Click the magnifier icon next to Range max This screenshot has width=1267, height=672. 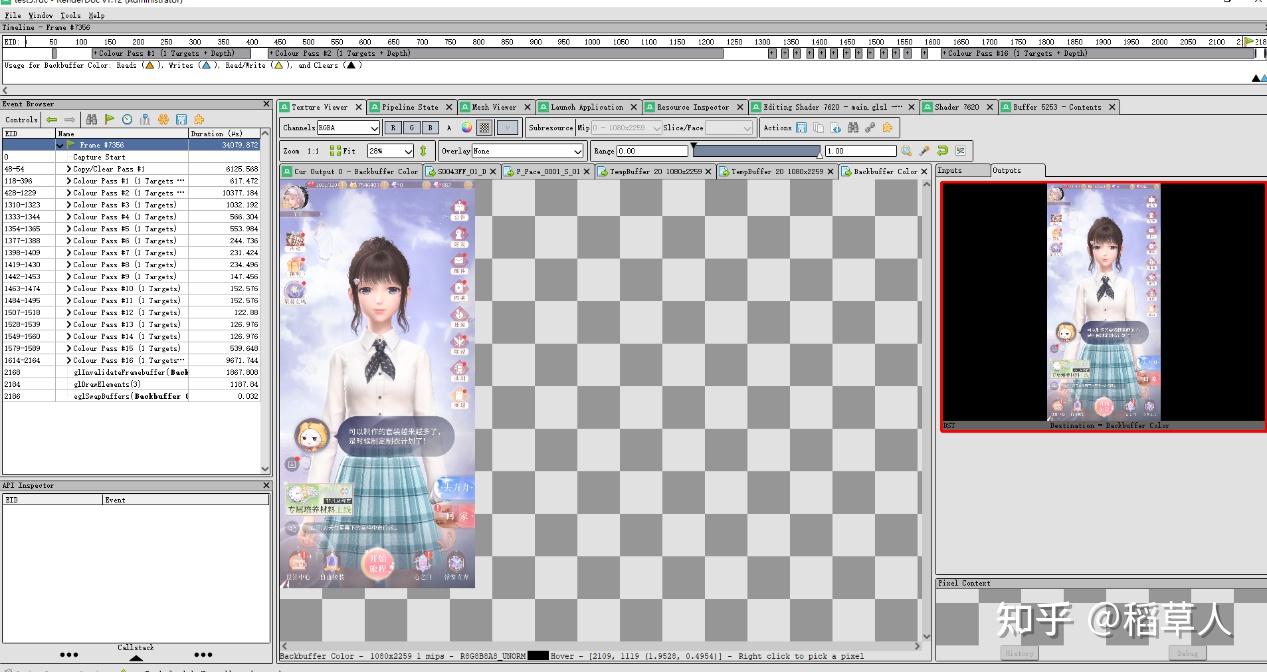click(907, 151)
